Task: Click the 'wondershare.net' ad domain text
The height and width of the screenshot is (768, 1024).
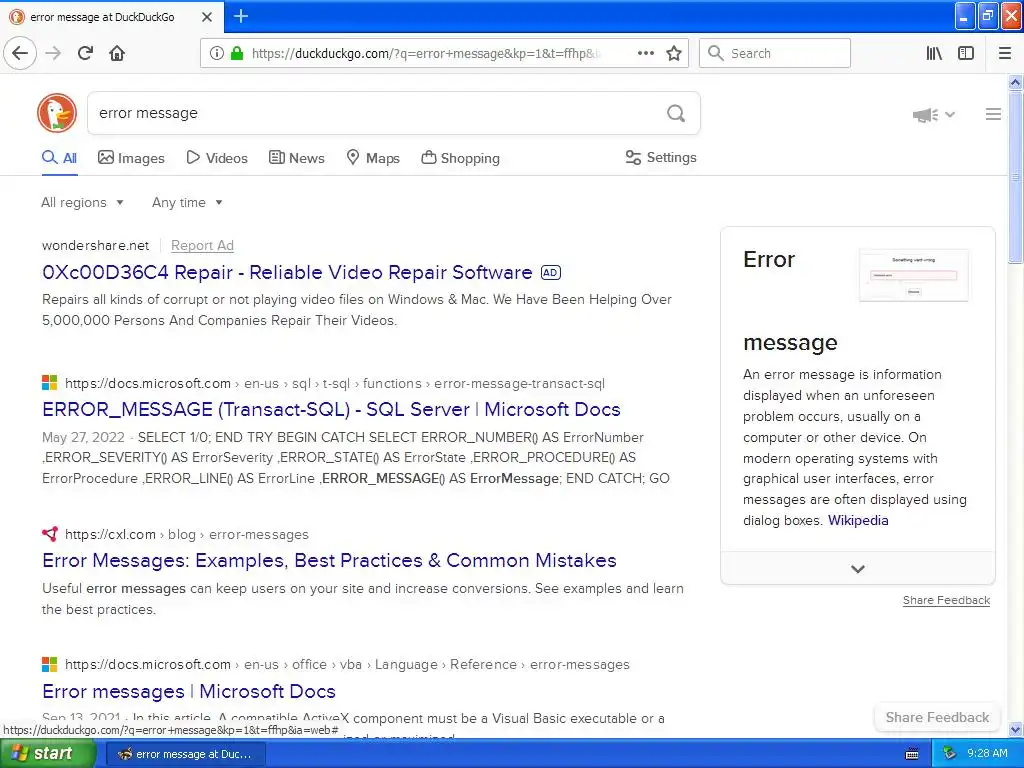Action: coord(95,246)
